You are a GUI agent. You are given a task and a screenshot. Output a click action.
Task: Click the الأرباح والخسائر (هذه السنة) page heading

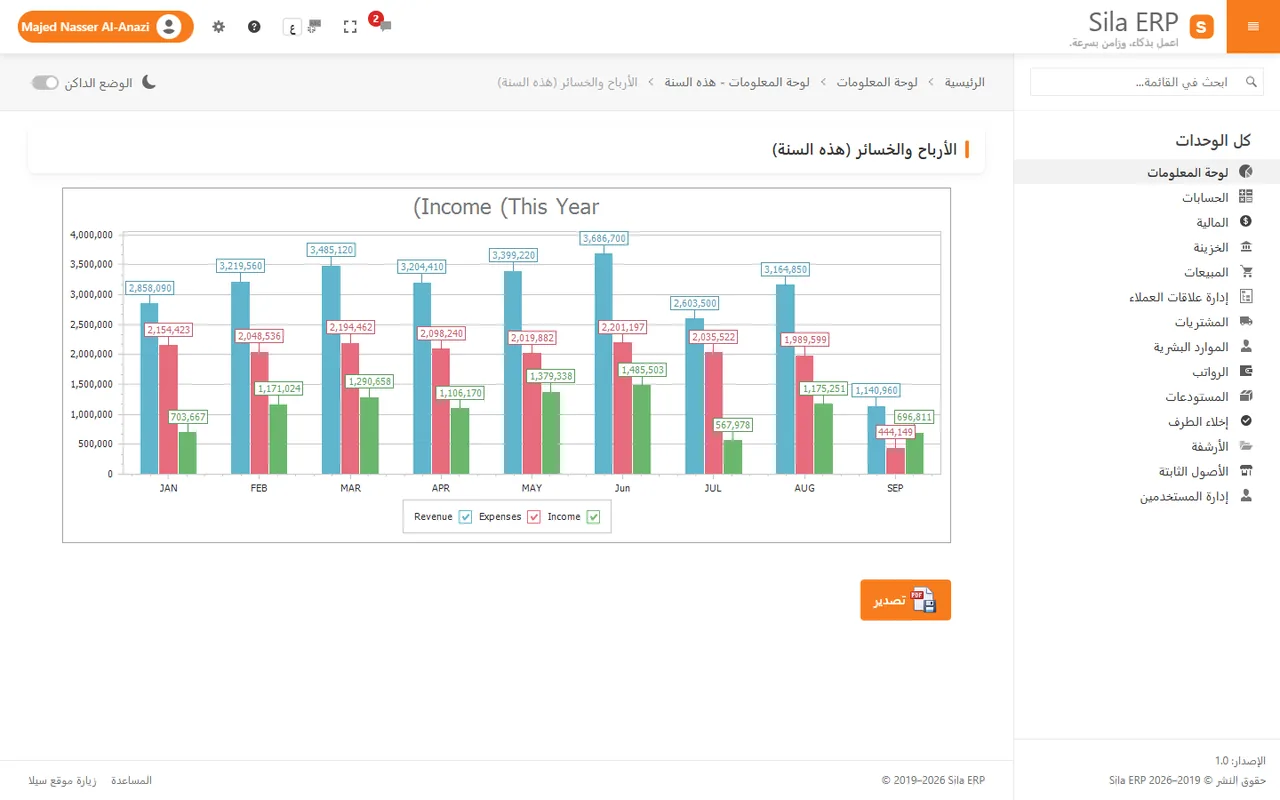point(865,150)
